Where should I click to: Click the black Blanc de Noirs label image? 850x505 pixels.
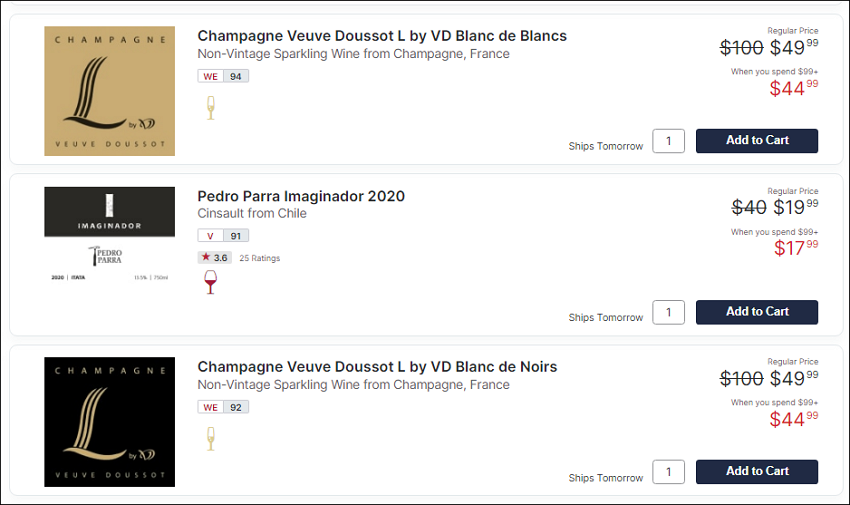(x=110, y=422)
